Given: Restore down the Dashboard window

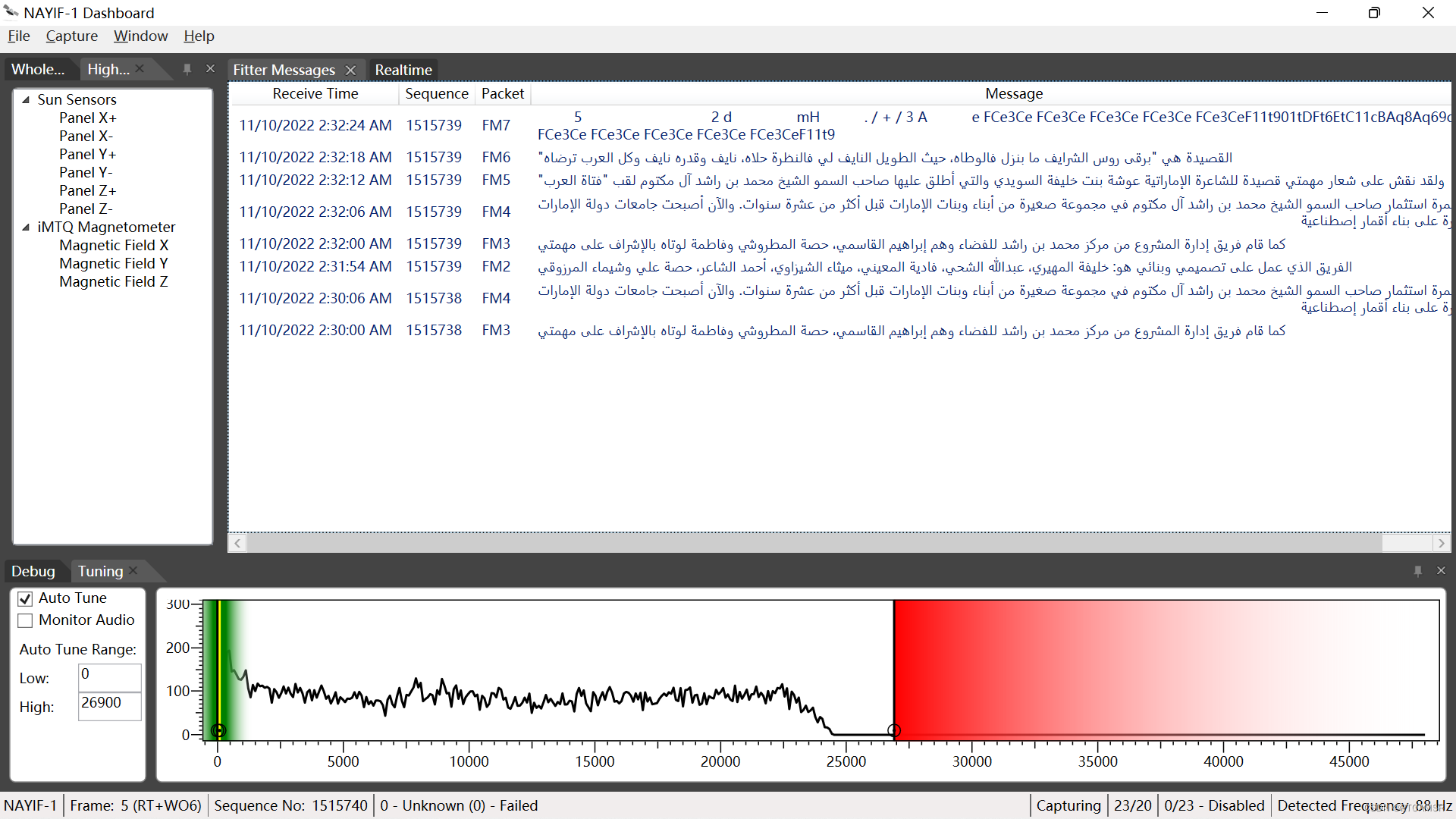Looking at the screenshot, I should pyautogui.click(x=1374, y=13).
